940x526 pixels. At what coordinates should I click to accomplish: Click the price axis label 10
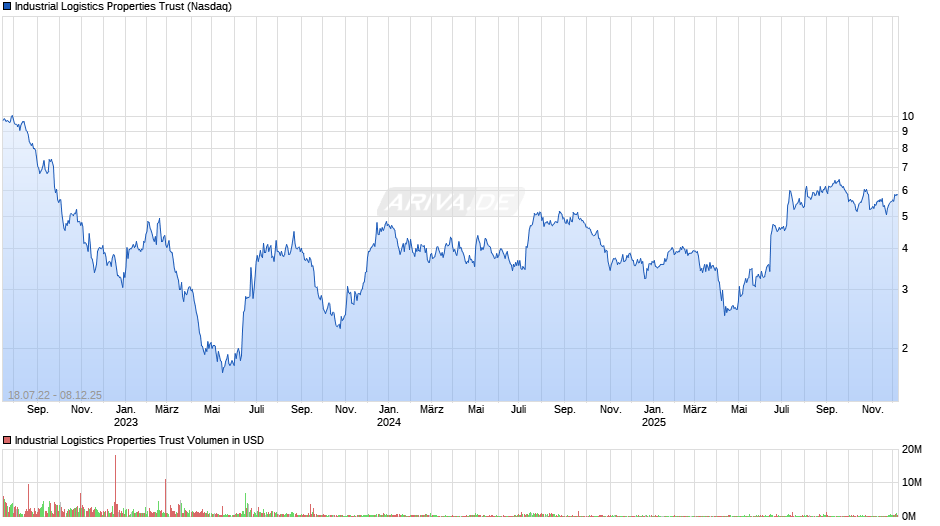(x=908, y=116)
